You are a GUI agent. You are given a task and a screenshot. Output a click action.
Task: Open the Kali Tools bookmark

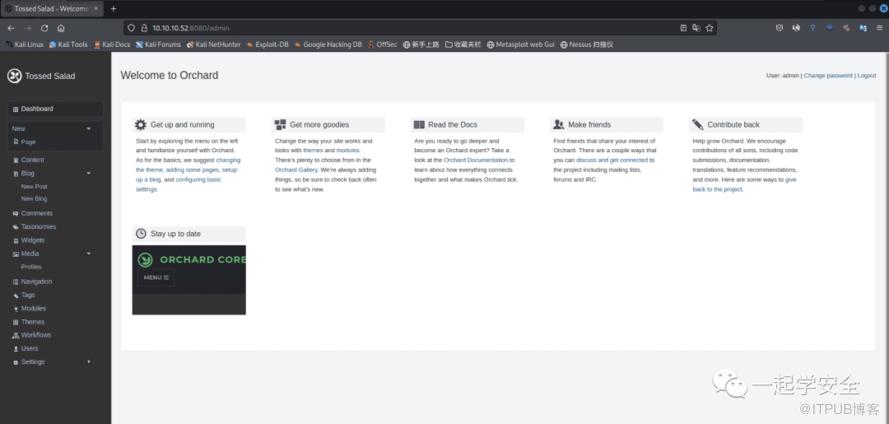point(68,44)
